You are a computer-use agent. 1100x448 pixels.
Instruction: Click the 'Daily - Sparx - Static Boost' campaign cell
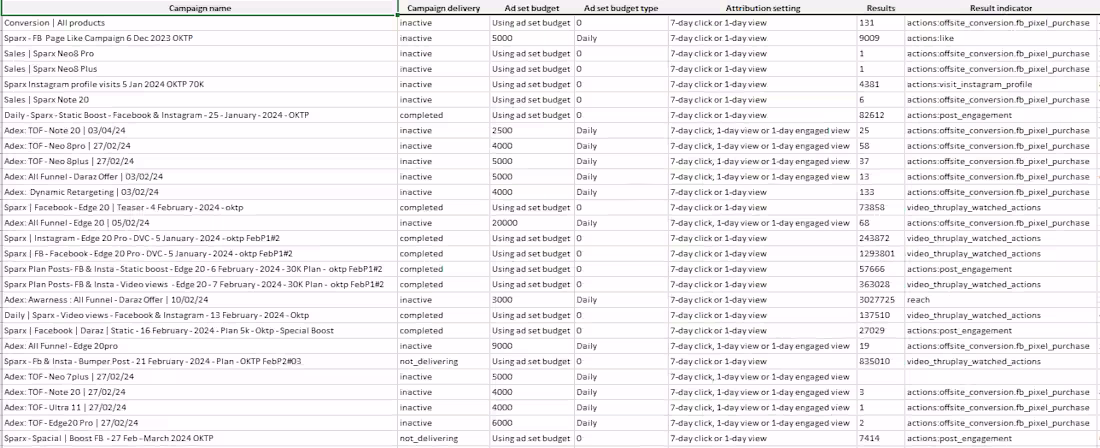tap(199, 115)
